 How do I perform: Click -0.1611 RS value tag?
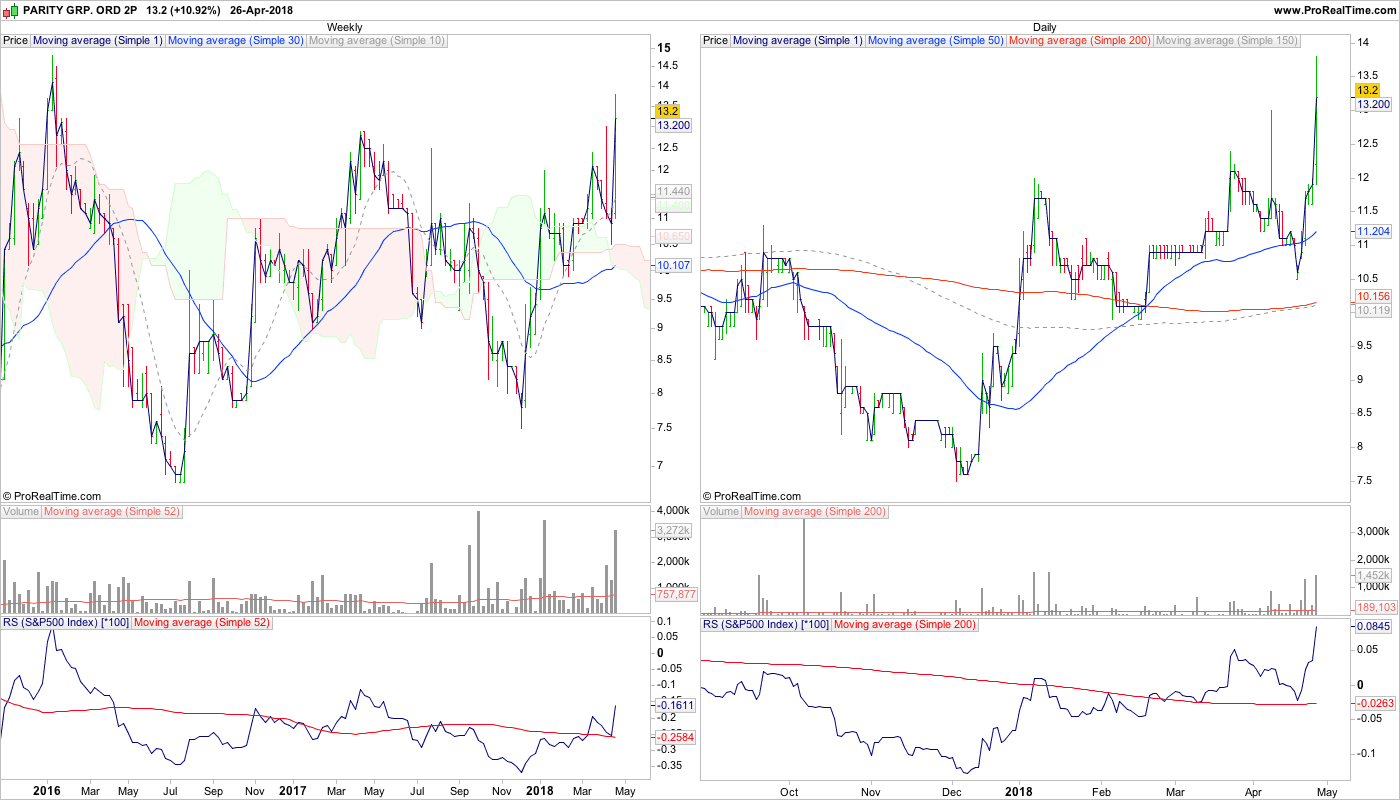coord(675,705)
